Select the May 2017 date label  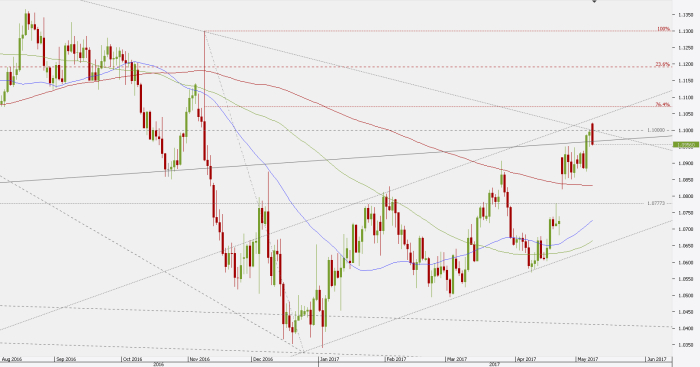(x=588, y=359)
